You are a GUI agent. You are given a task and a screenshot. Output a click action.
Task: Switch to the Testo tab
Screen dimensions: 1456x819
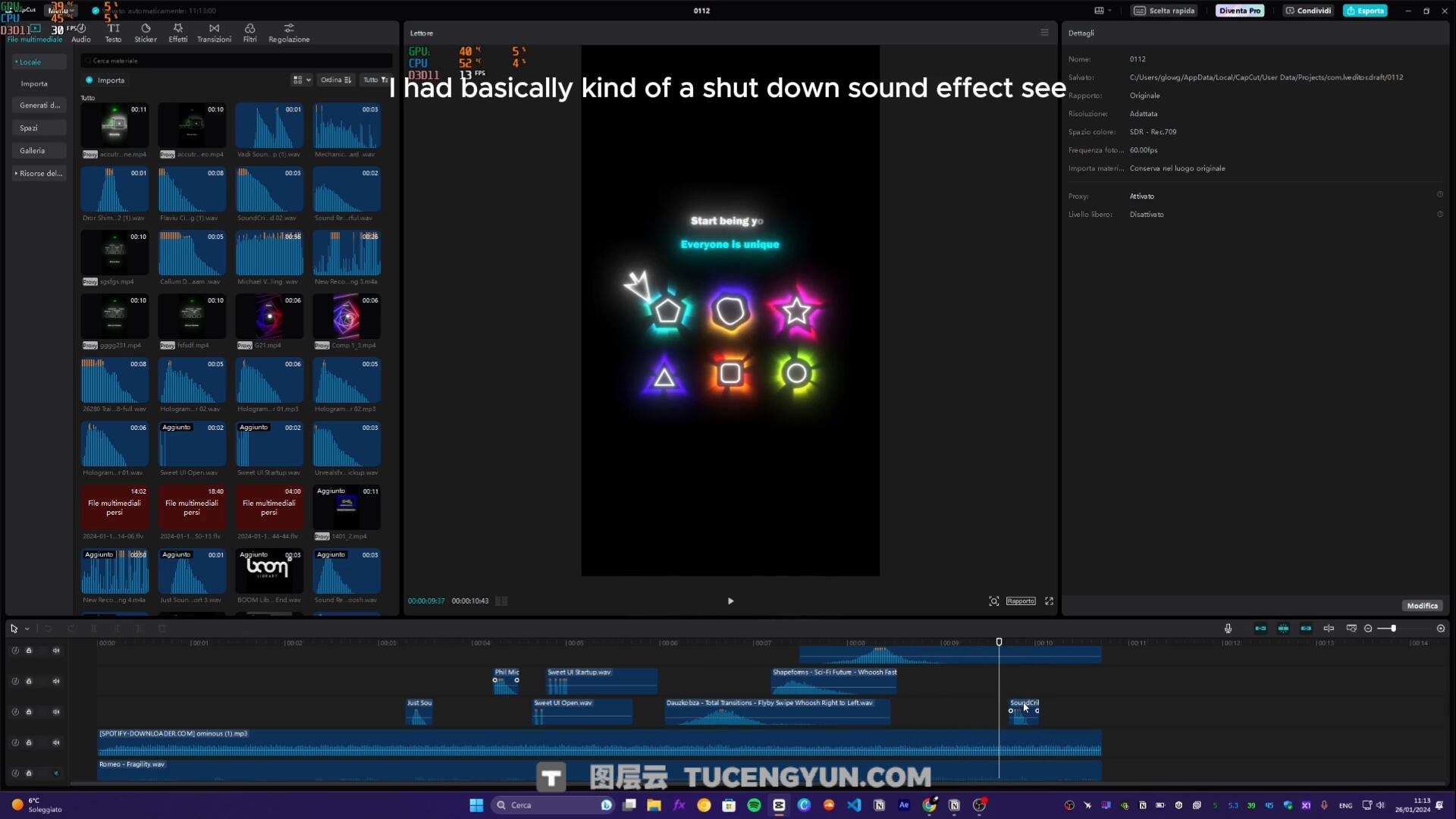(x=113, y=33)
